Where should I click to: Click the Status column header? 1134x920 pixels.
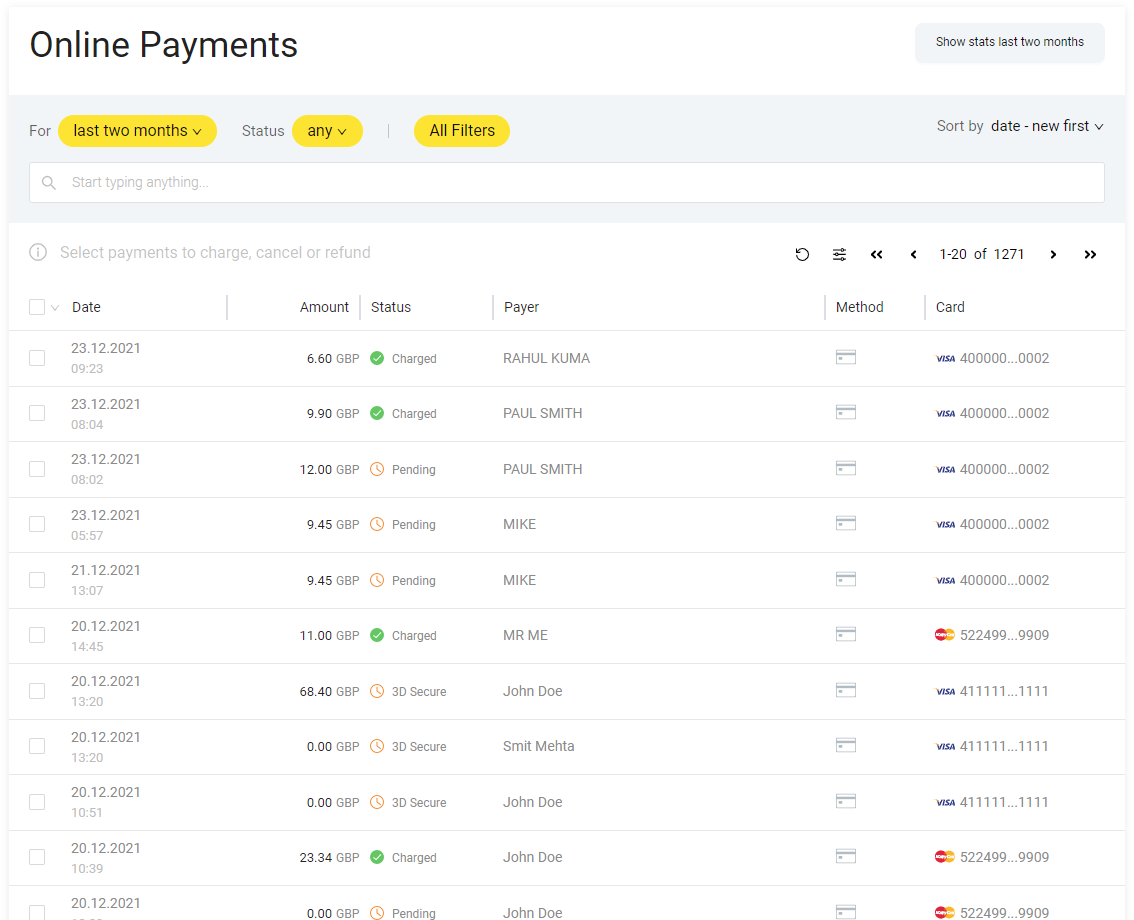(391, 307)
